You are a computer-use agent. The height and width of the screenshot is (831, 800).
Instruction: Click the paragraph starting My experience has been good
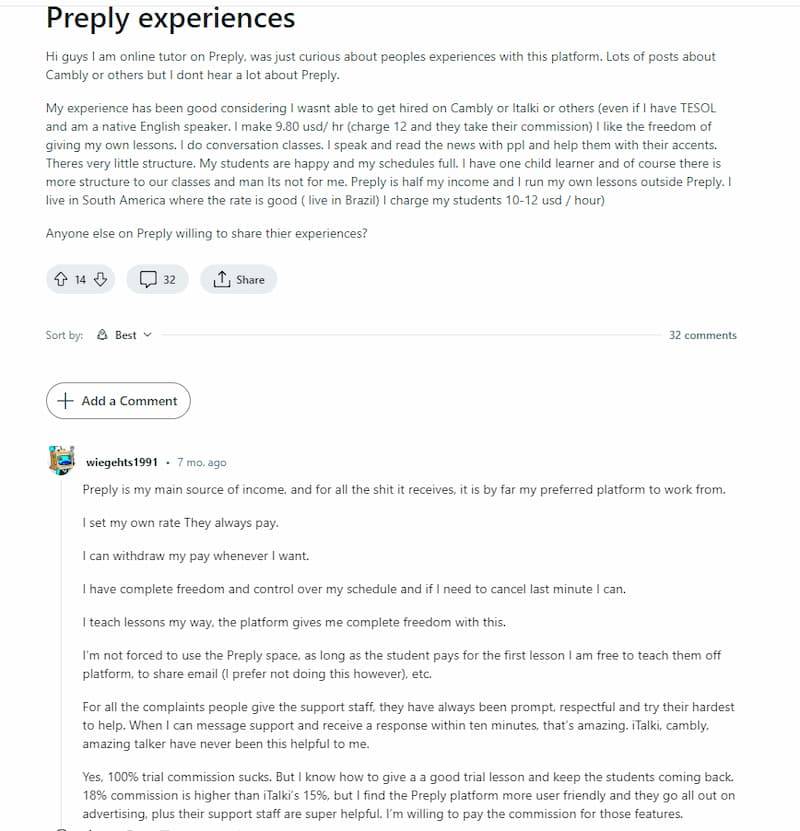click(x=388, y=154)
